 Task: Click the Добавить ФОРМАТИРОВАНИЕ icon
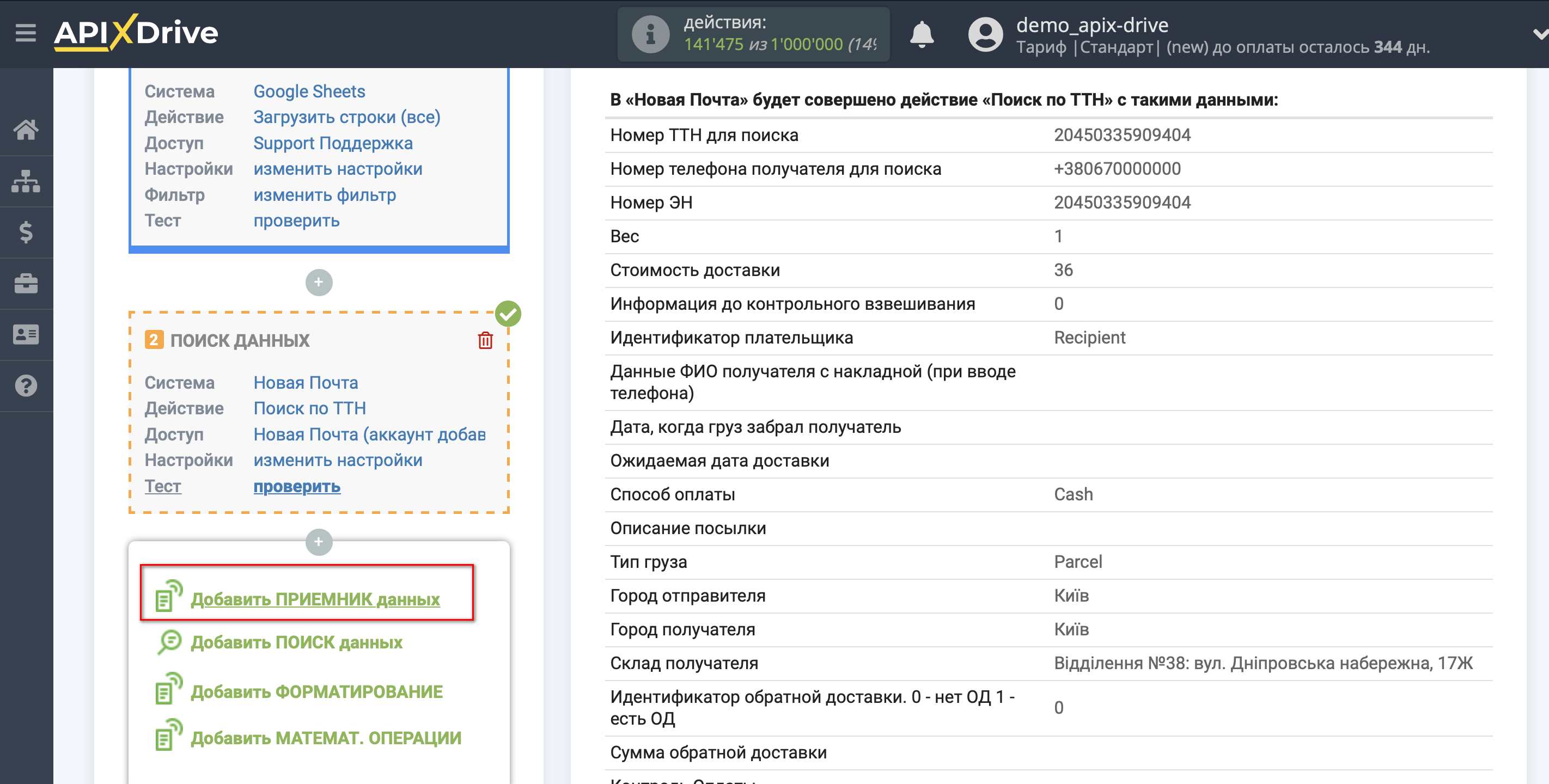coord(169,688)
